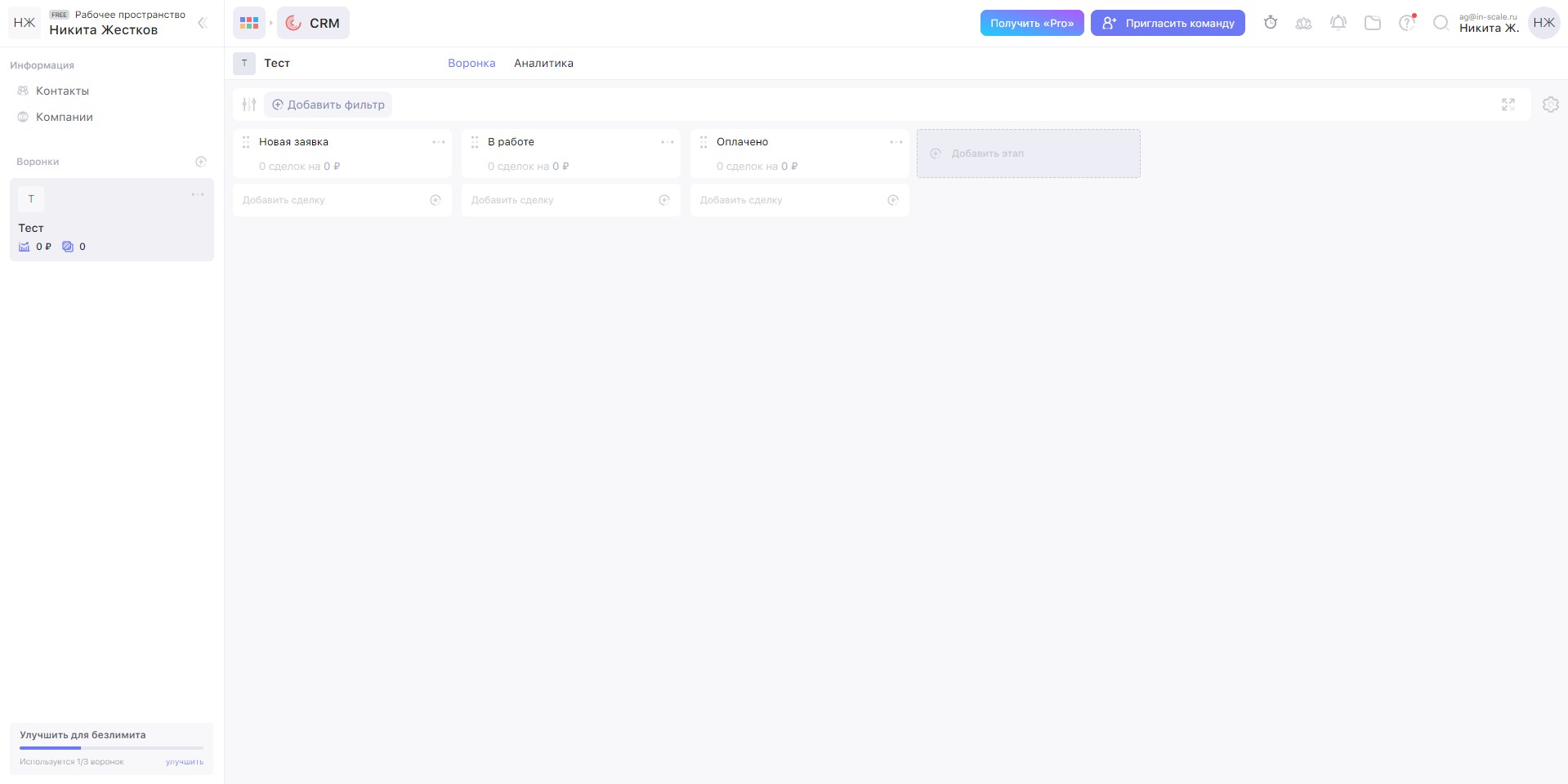Open the apps grid menu icon
This screenshot has width=1568, height=784.
tap(249, 23)
